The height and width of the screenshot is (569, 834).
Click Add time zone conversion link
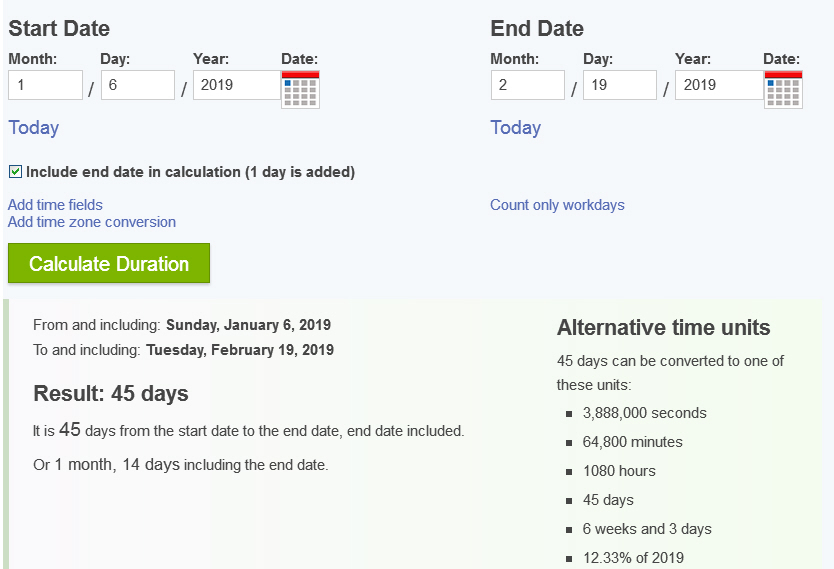click(x=91, y=222)
